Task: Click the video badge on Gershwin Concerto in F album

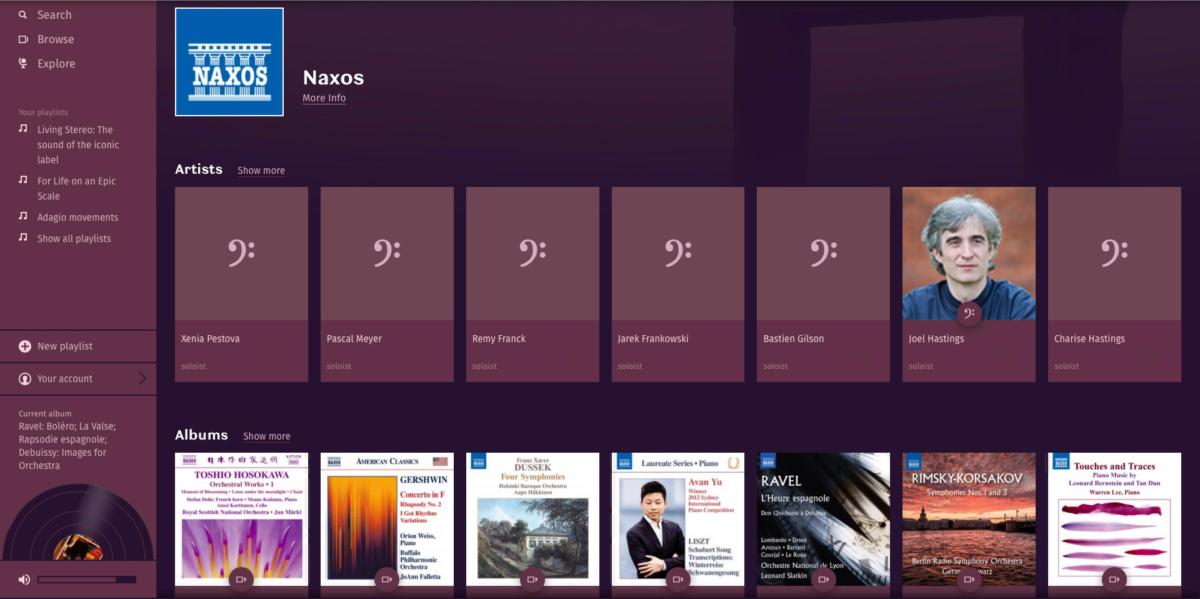Action: click(386, 579)
